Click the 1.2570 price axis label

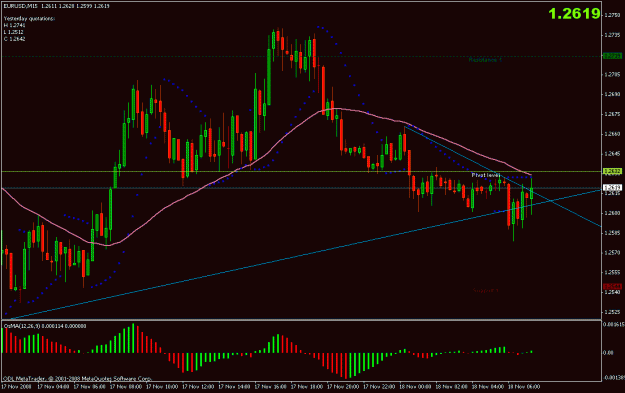click(613, 252)
